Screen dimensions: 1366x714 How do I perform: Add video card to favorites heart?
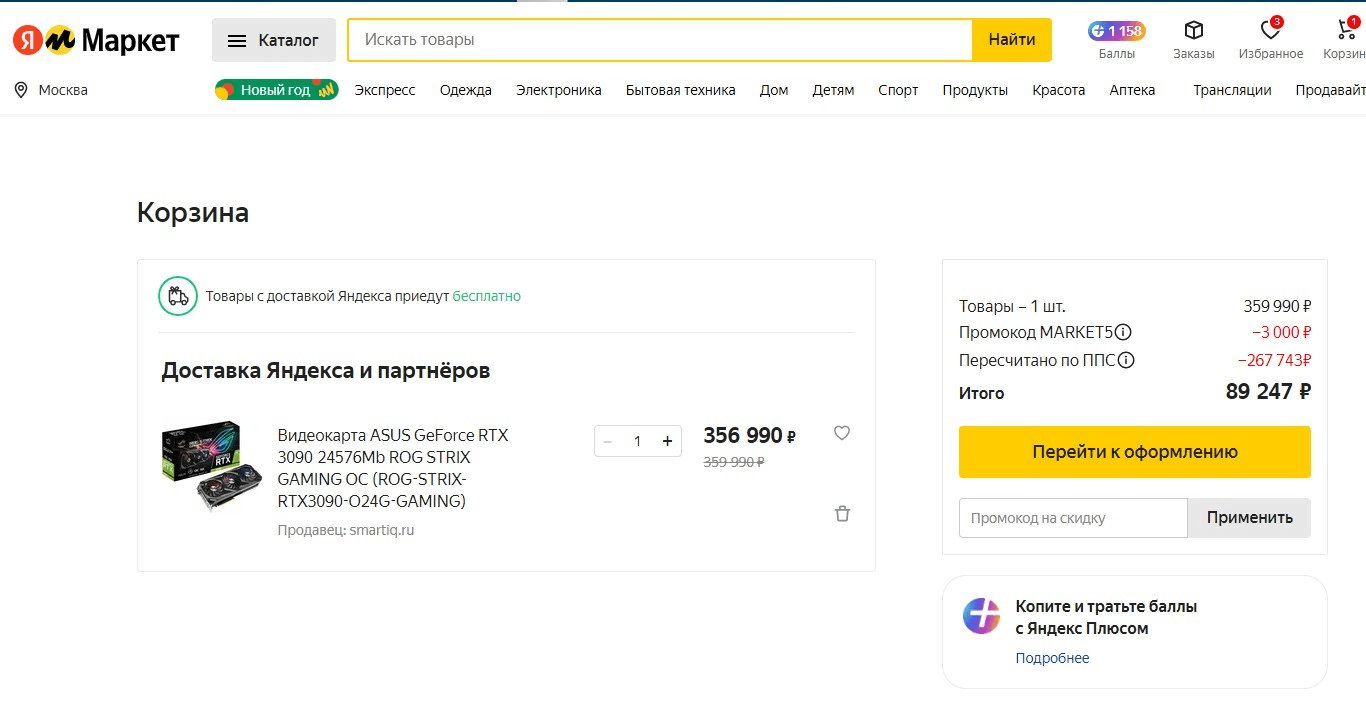[842, 433]
